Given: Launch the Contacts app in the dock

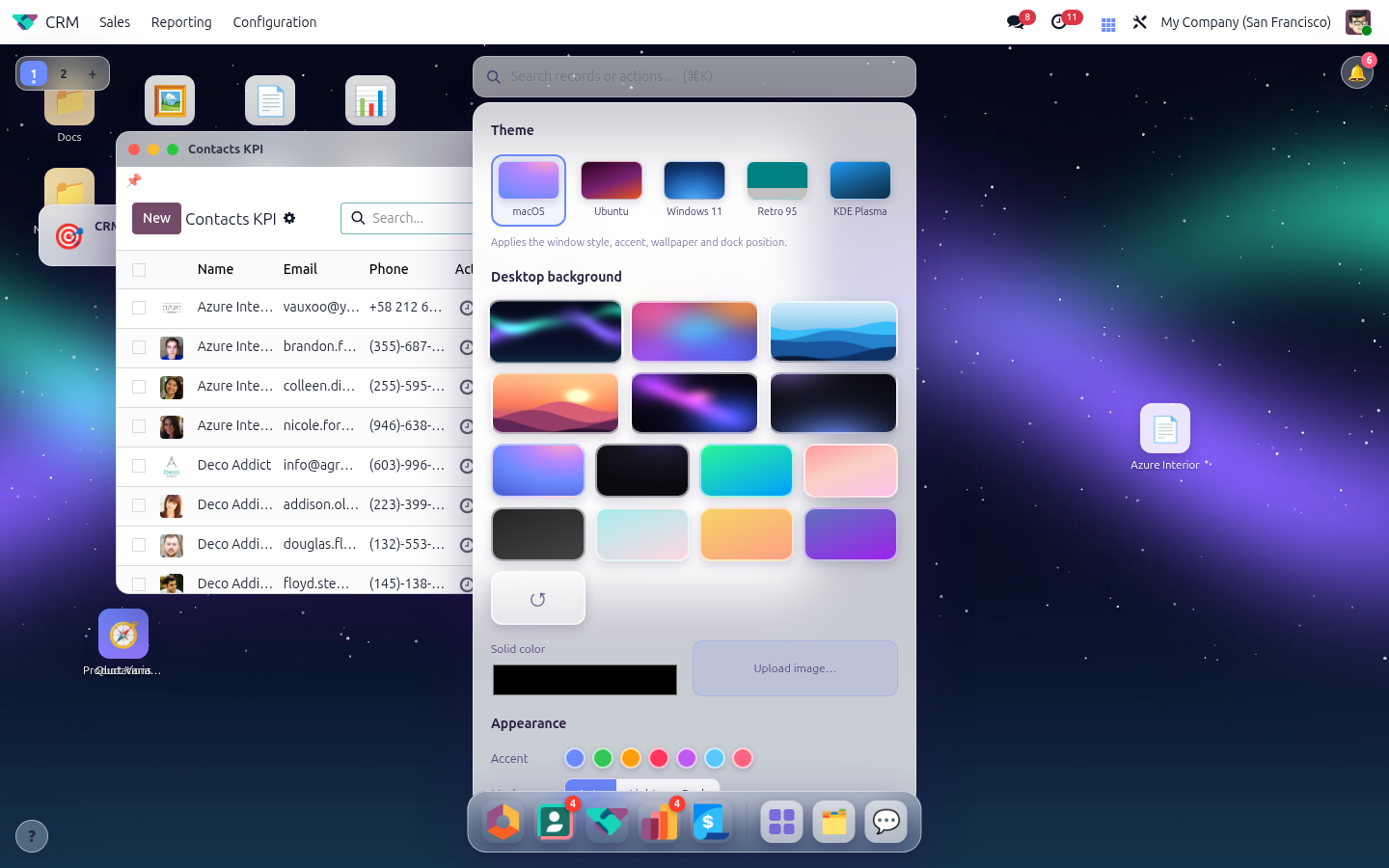Looking at the screenshot, I should [x=556, y=822].
